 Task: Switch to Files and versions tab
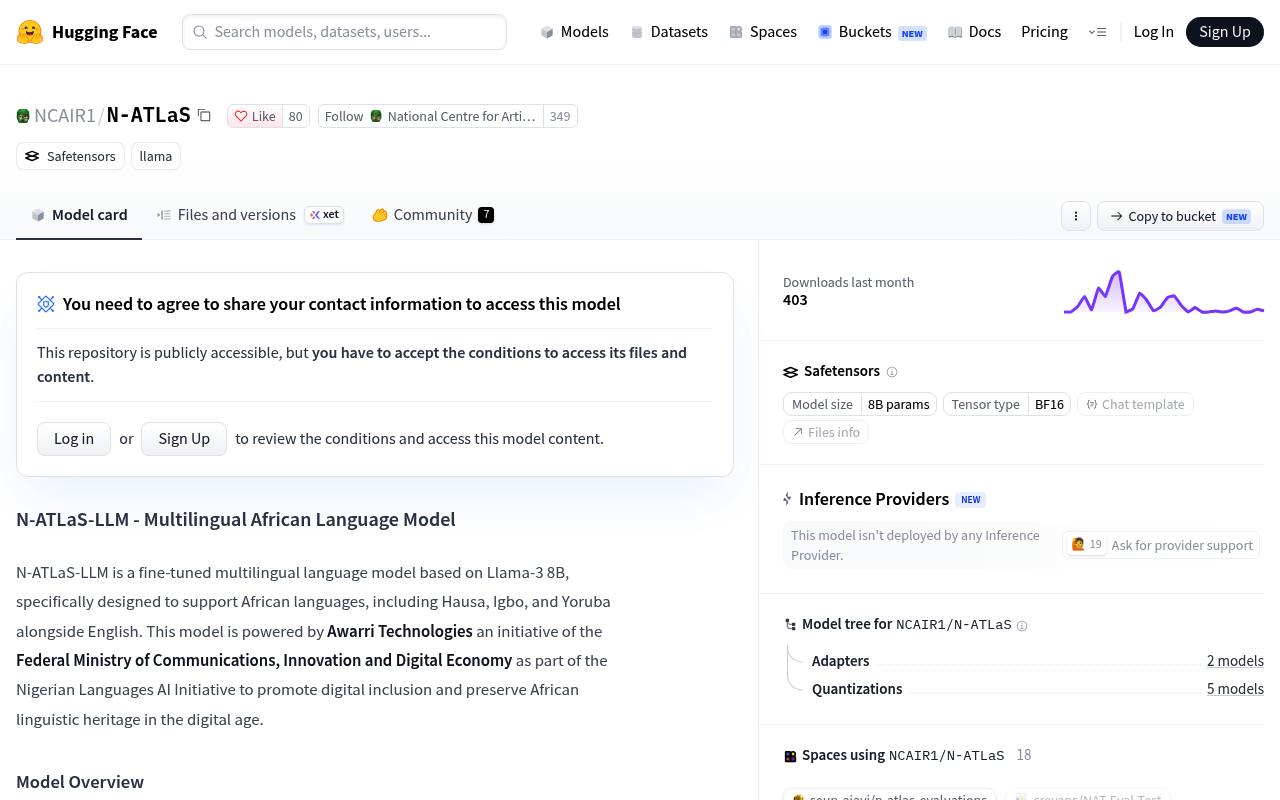click(250, 215)
